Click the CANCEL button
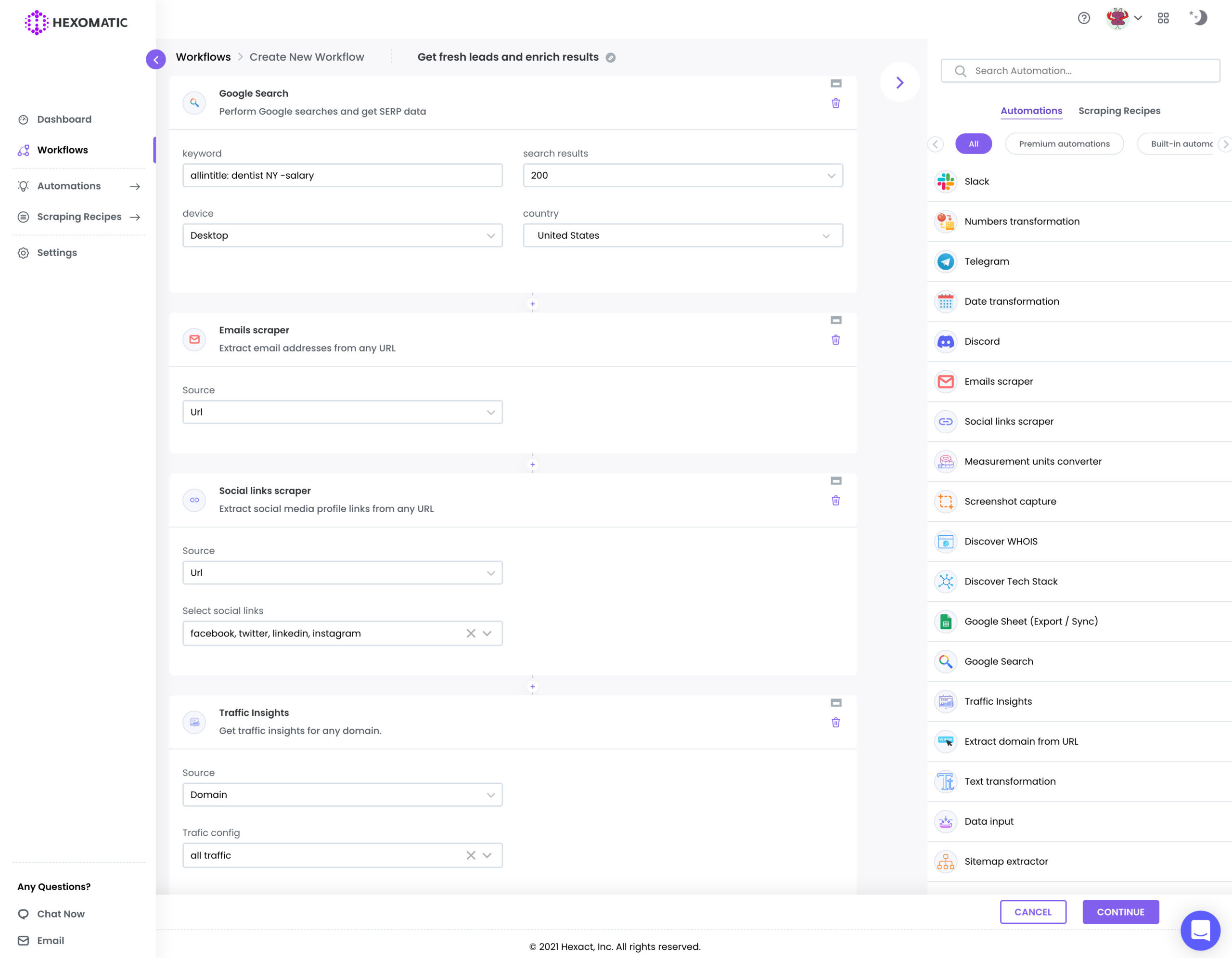This screenshot has width=1232, height=958. 1033,912
